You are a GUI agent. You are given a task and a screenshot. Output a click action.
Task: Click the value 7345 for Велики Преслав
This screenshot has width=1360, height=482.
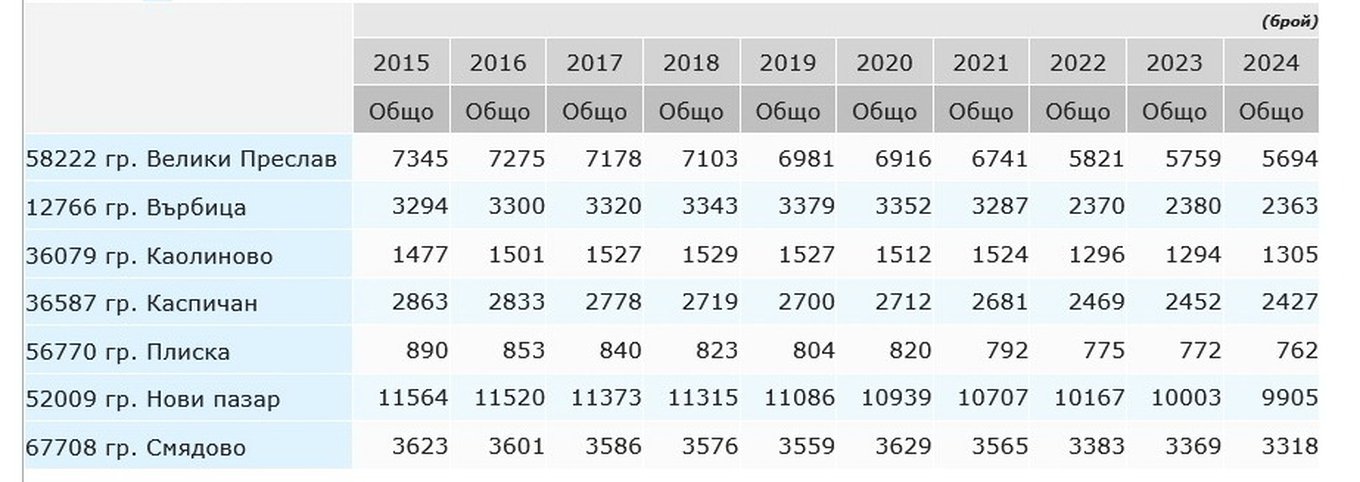[420, 159]
